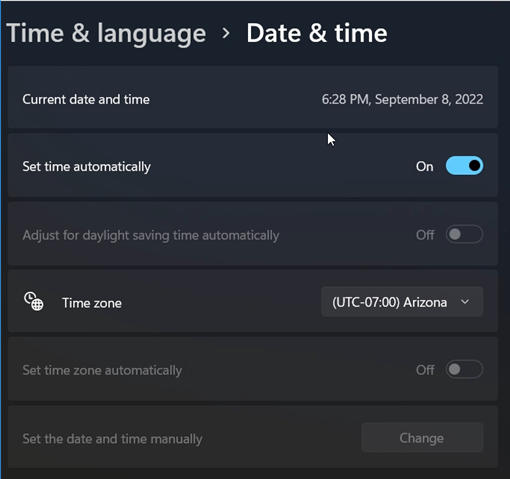Toggle Adjust for daylight saving time automatically
Image resolution: width=510 pixels, height=479 pixels.
[x=464, y=234]
